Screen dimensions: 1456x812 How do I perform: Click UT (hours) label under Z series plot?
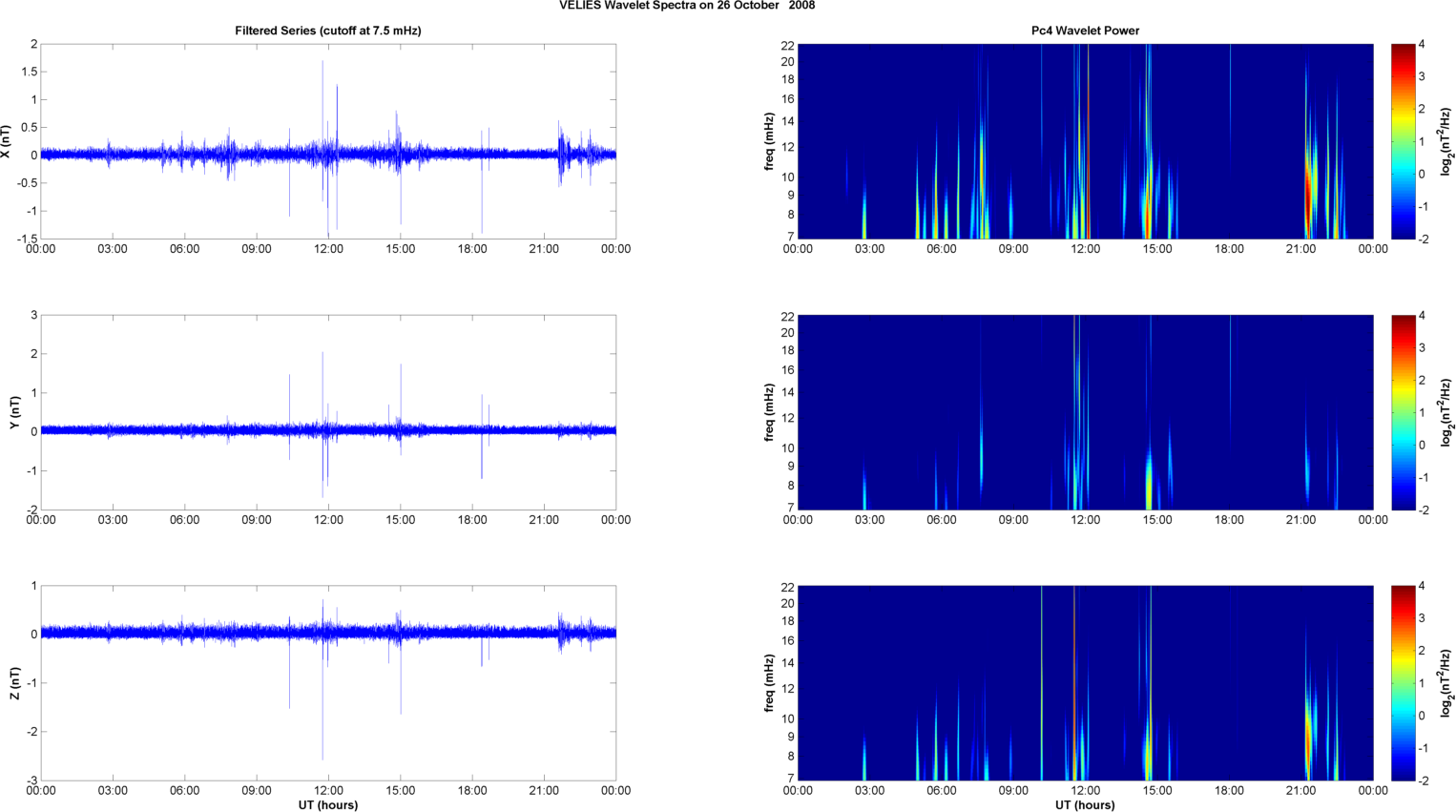click(327, 804)
